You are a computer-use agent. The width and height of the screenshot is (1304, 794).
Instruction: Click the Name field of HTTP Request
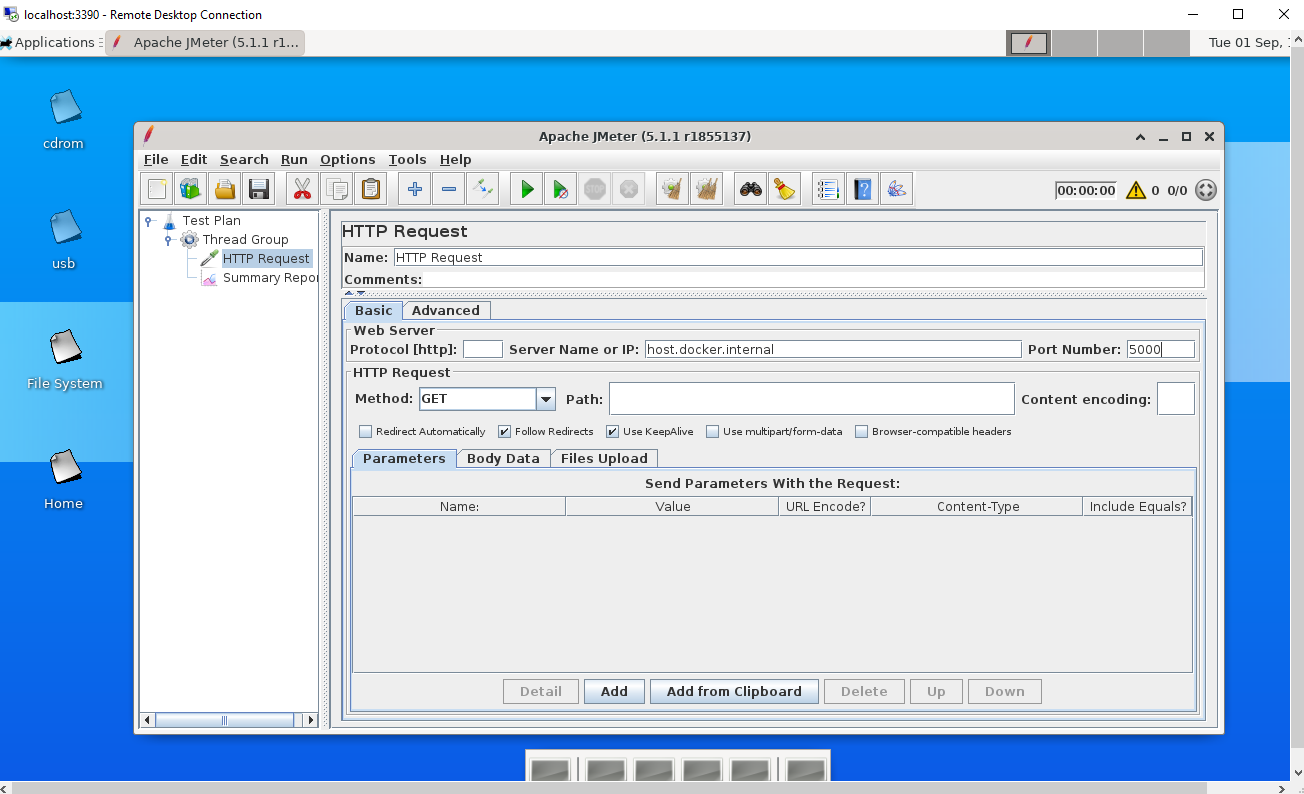tap(798, 258)
